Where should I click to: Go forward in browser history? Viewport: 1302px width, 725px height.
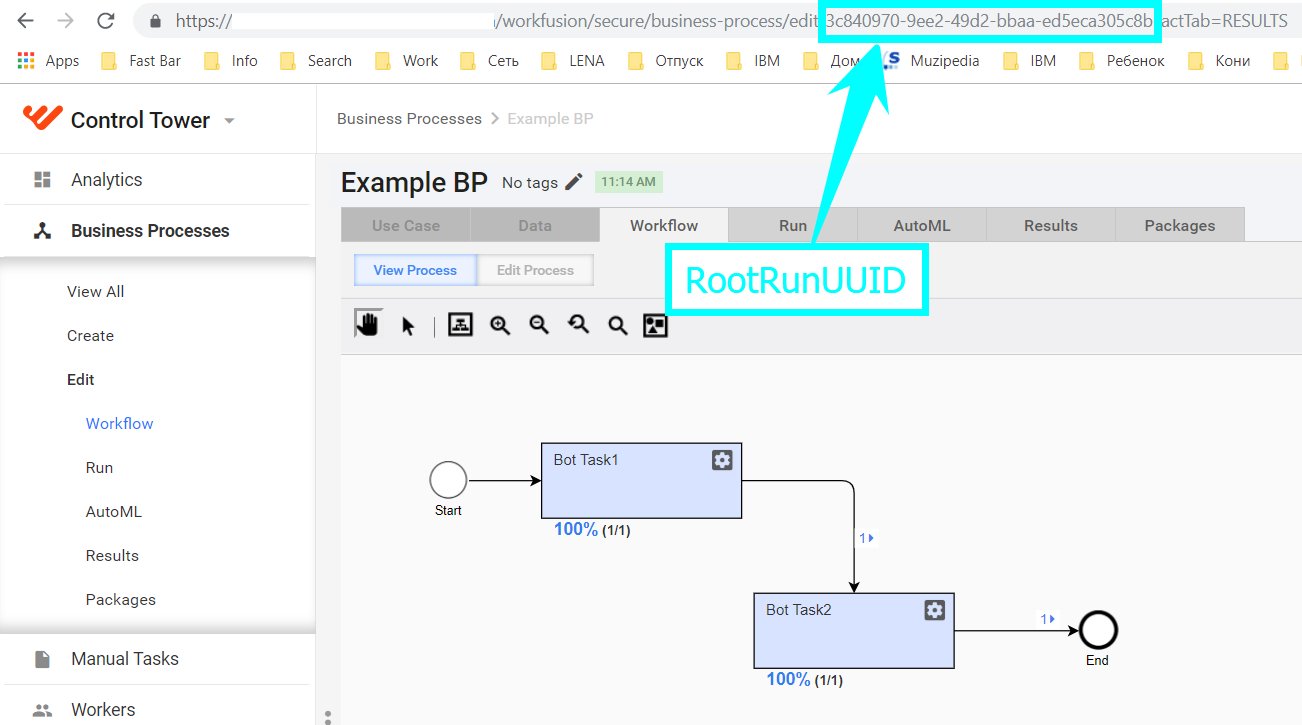tap(65, 20)
